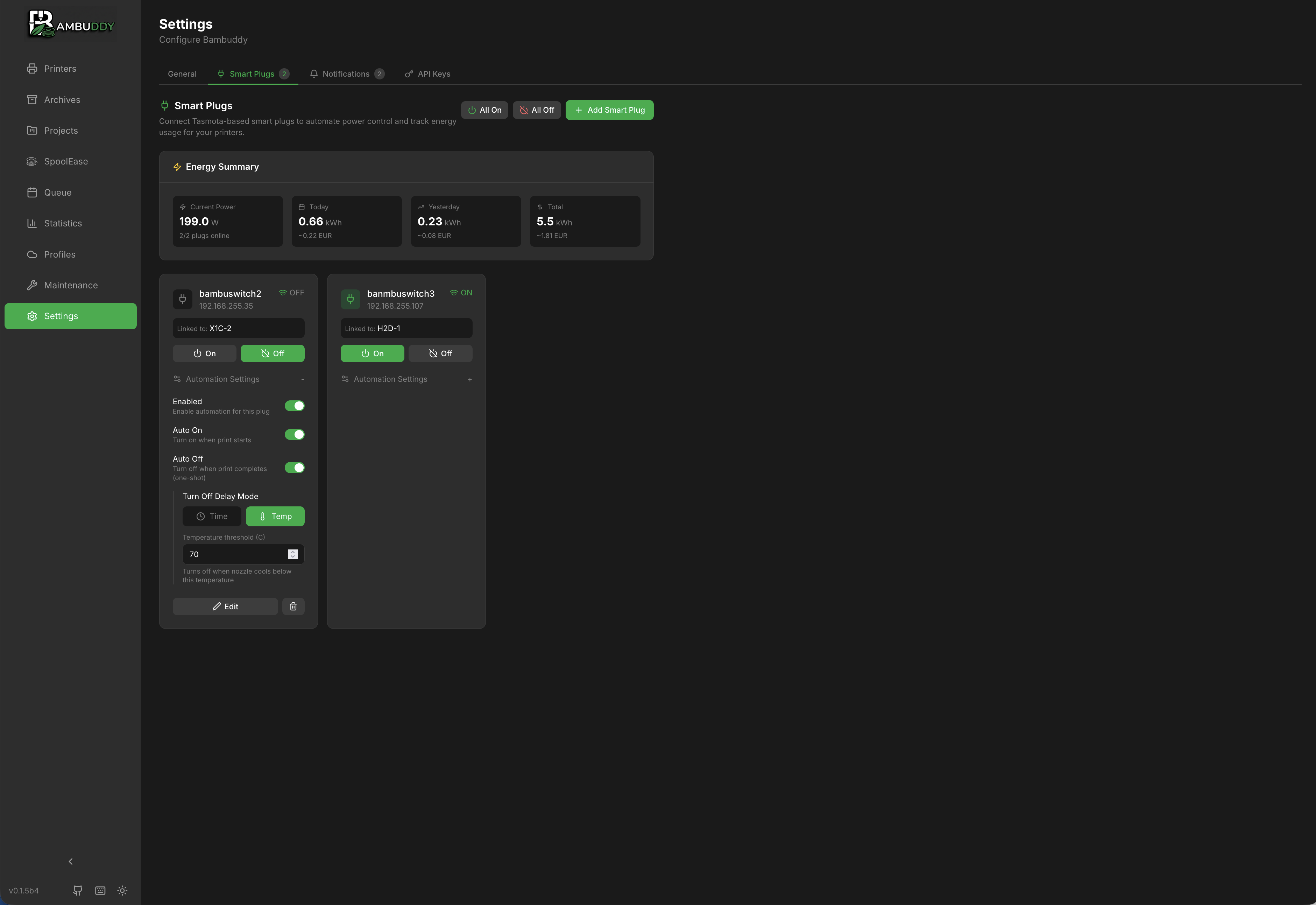Switch off the Auto Off toggle
Image resolution: width=1316 pixels, height=905 pixels.
point(294,468)
